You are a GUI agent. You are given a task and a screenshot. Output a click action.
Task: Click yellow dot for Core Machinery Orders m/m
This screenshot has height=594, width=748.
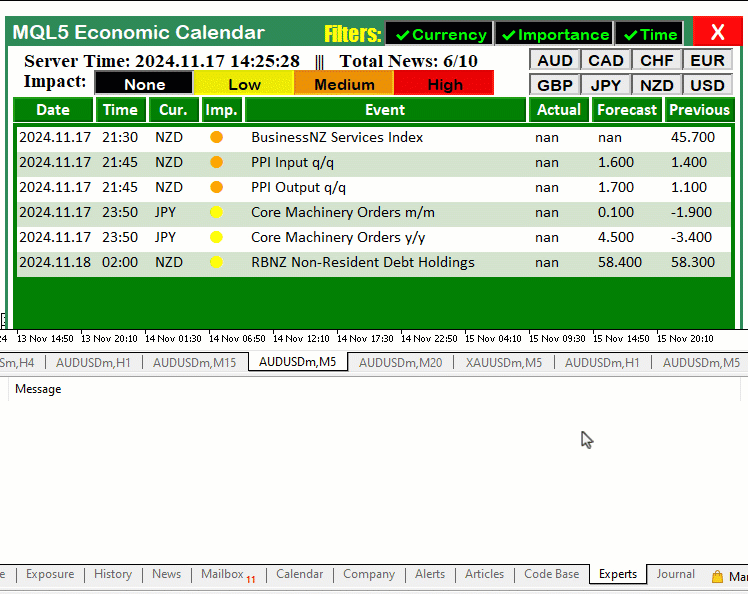[217, 212]
